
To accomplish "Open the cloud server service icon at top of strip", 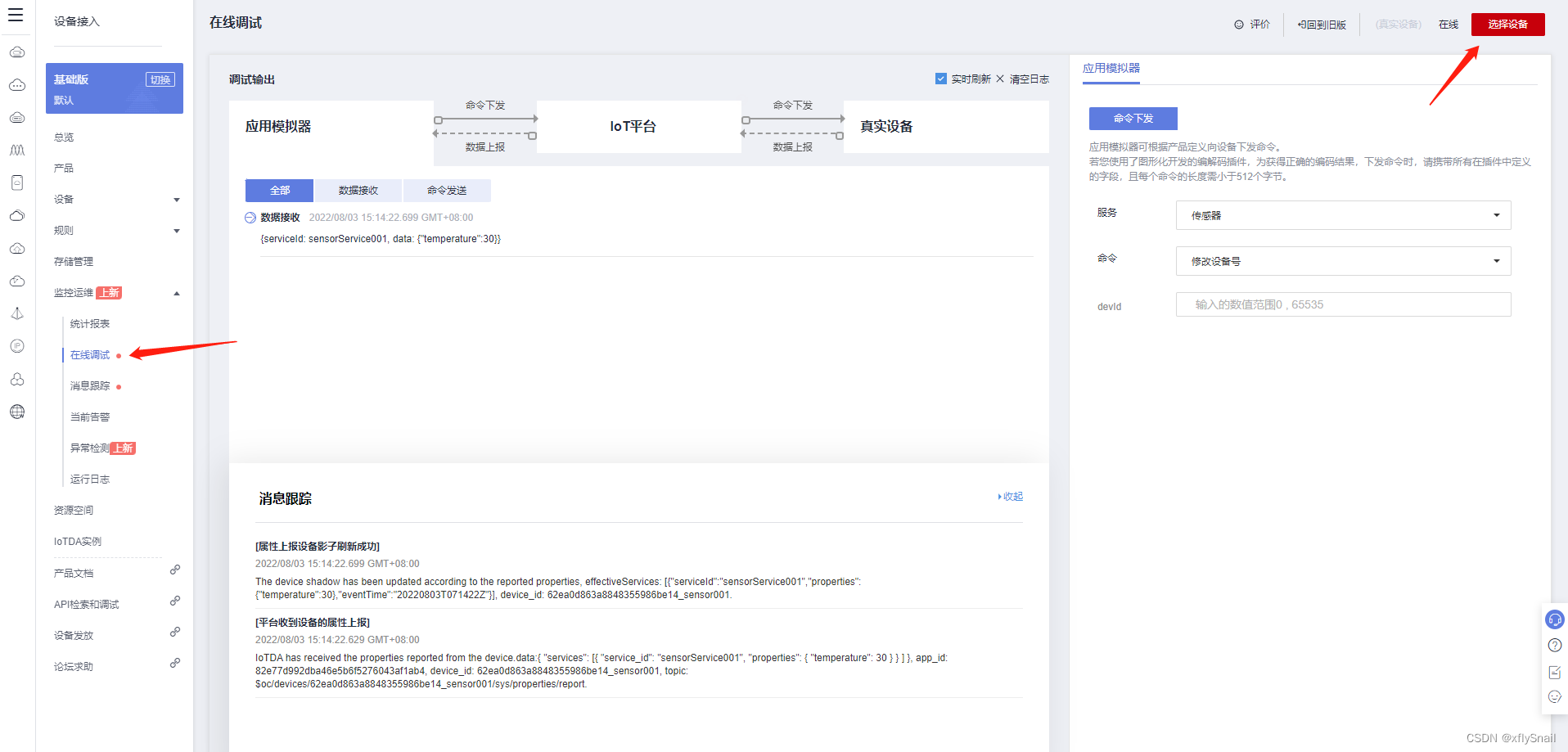I will point(17,52).
